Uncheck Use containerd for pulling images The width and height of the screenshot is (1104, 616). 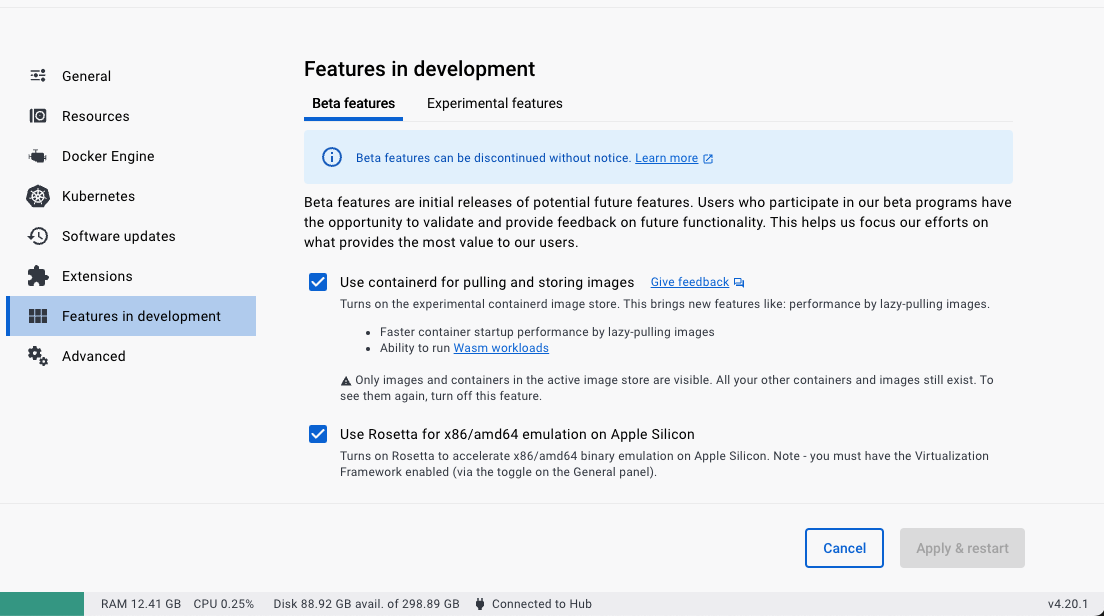(318, 282)
